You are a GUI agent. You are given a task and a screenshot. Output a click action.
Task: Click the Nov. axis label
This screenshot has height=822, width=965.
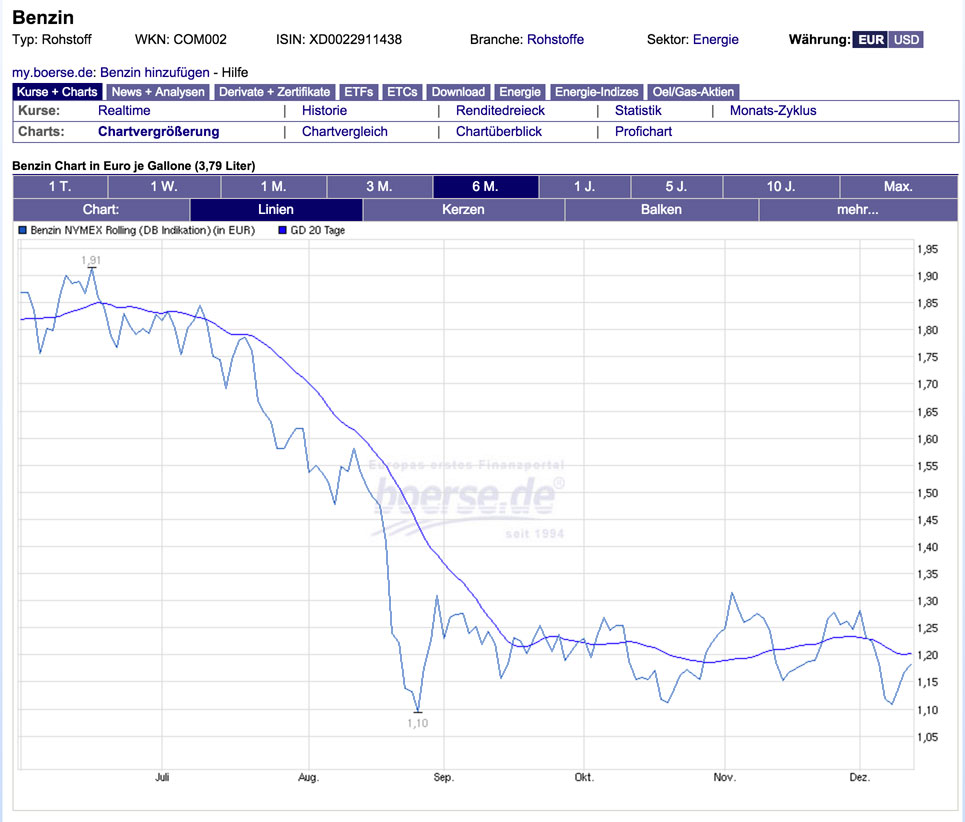(x=725, y=777)
